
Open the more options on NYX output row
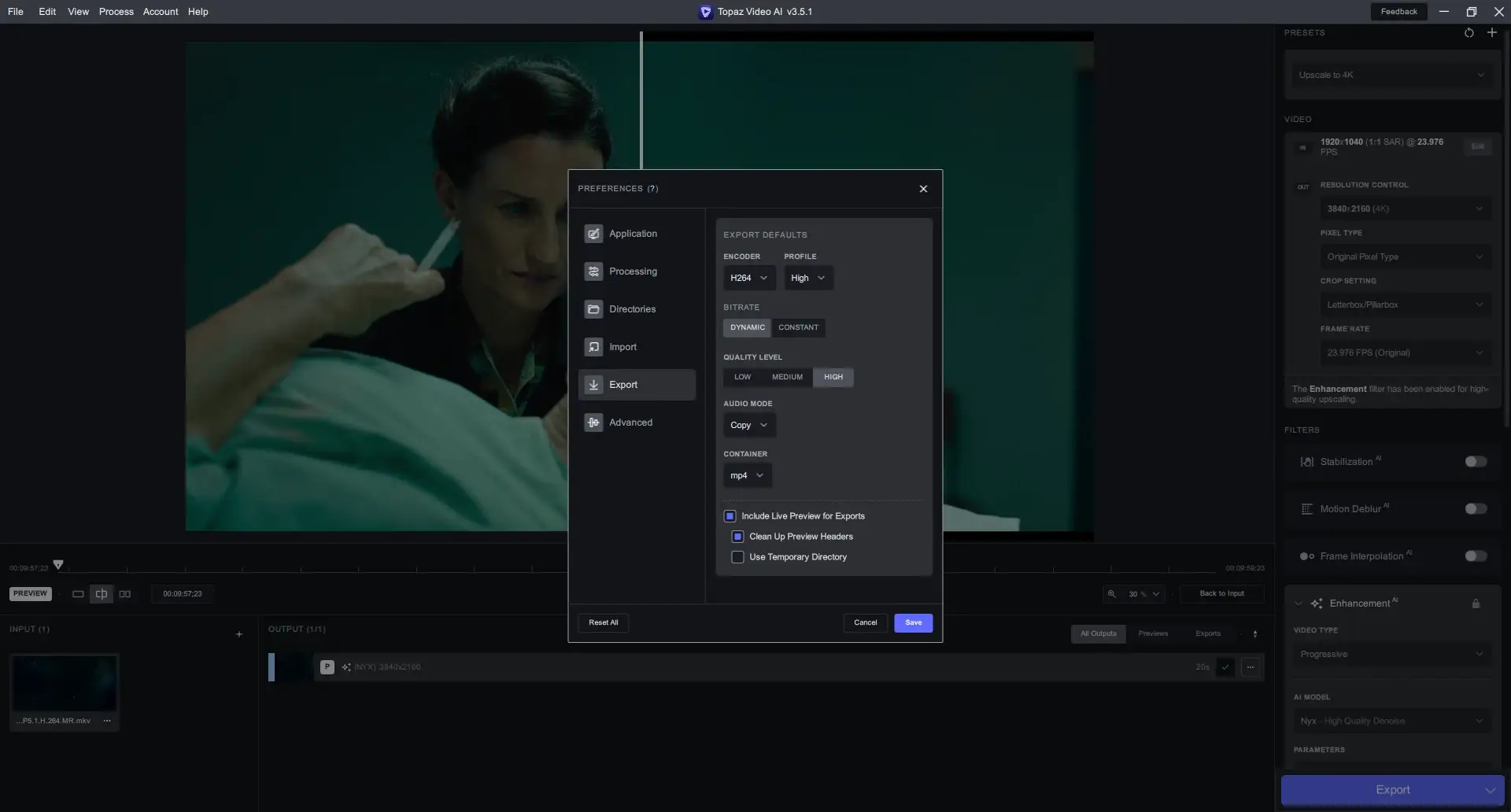click(x=1251, y=667)
